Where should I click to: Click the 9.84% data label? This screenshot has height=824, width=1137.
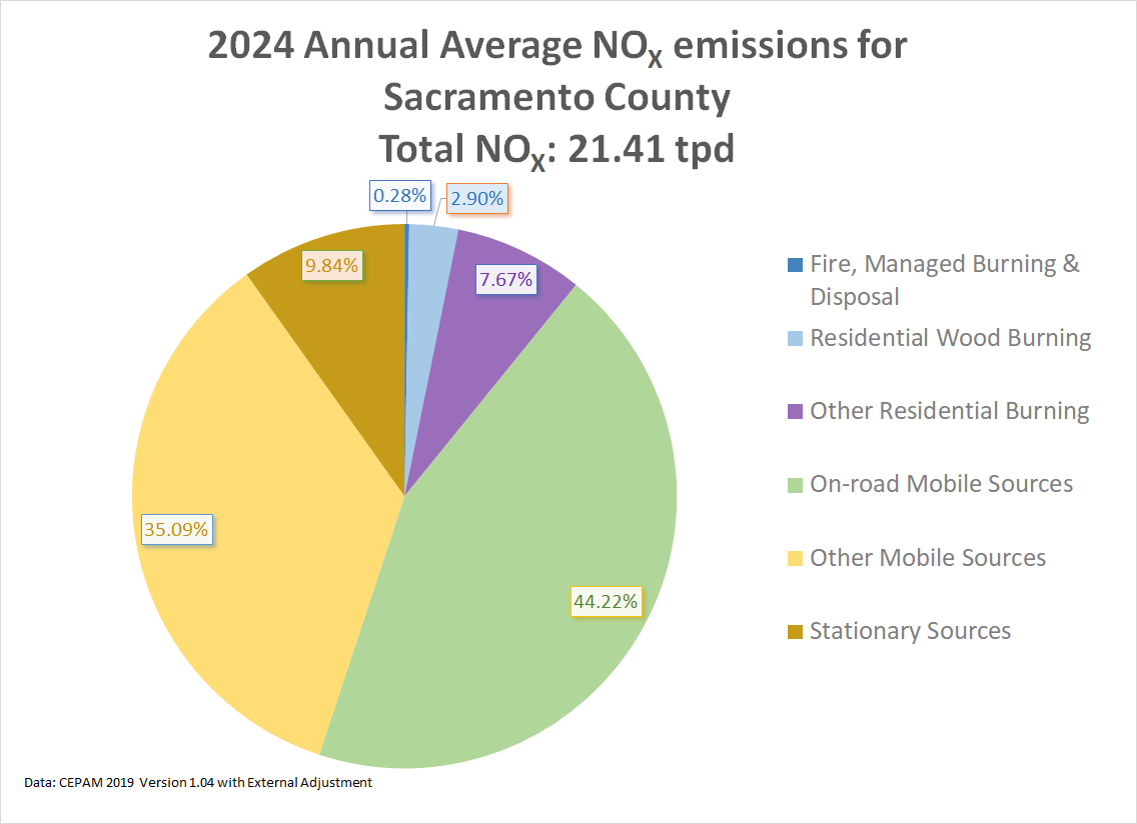331,265
